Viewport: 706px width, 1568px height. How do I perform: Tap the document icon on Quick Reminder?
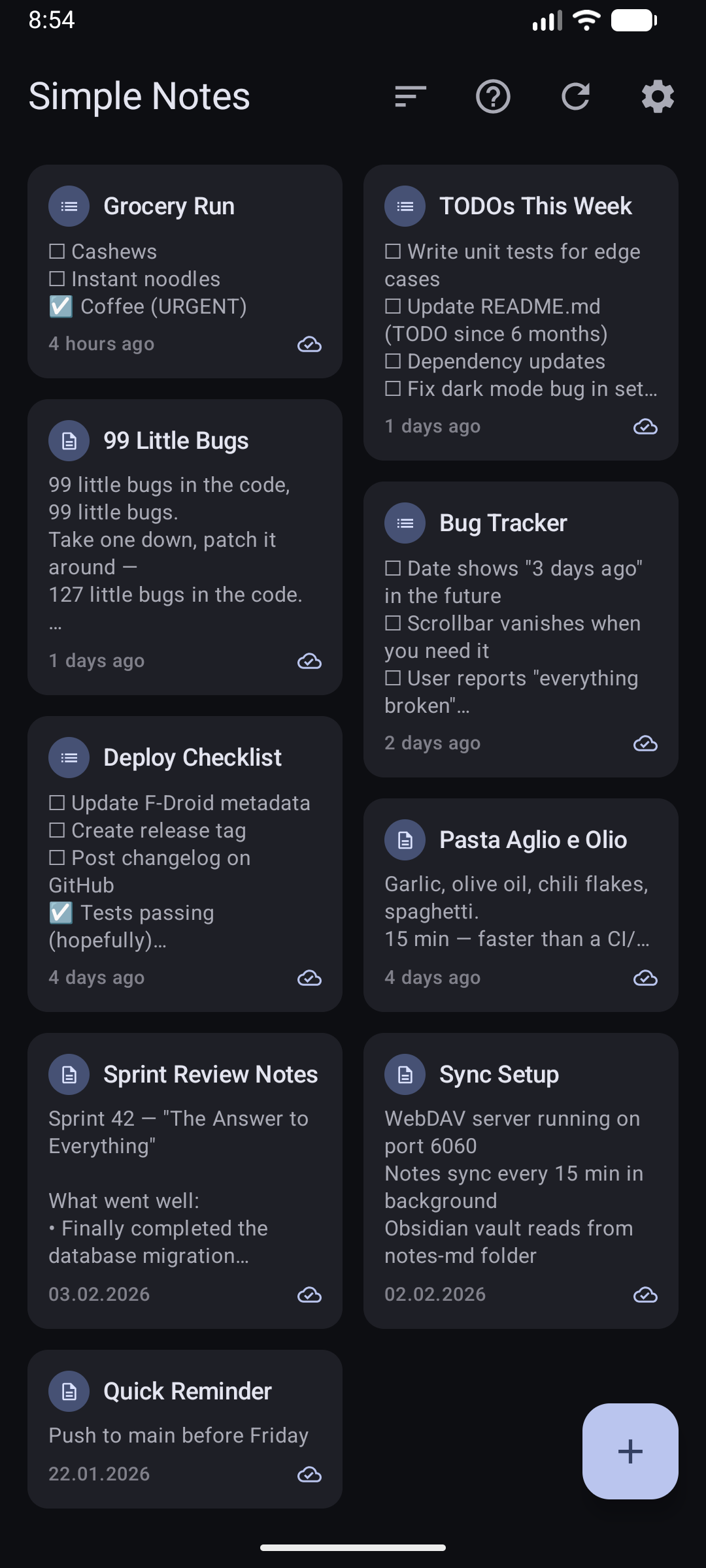pyautogui.click(x=69, y=1391)
